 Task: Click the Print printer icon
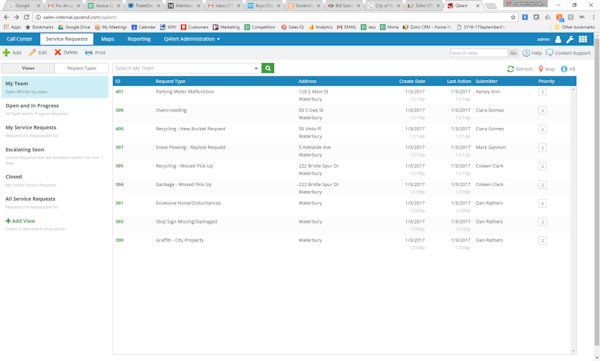89,52
